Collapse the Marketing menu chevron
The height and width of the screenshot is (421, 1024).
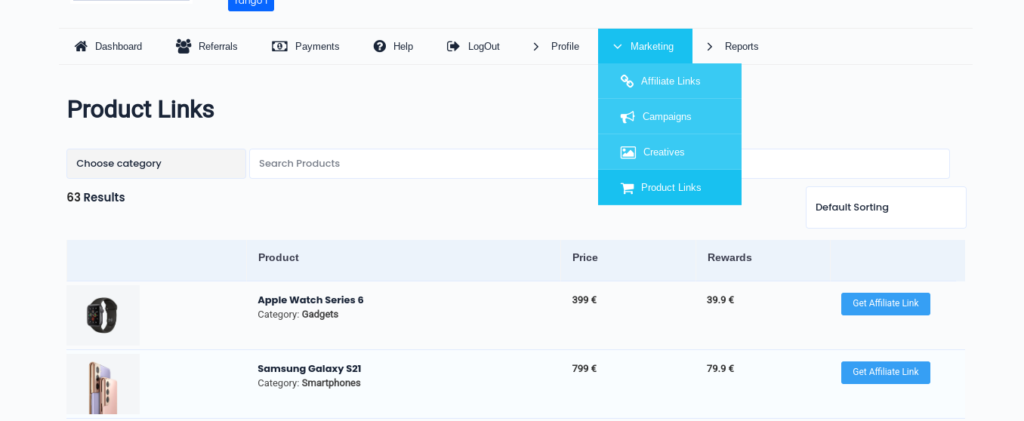(x=617, y=46)
